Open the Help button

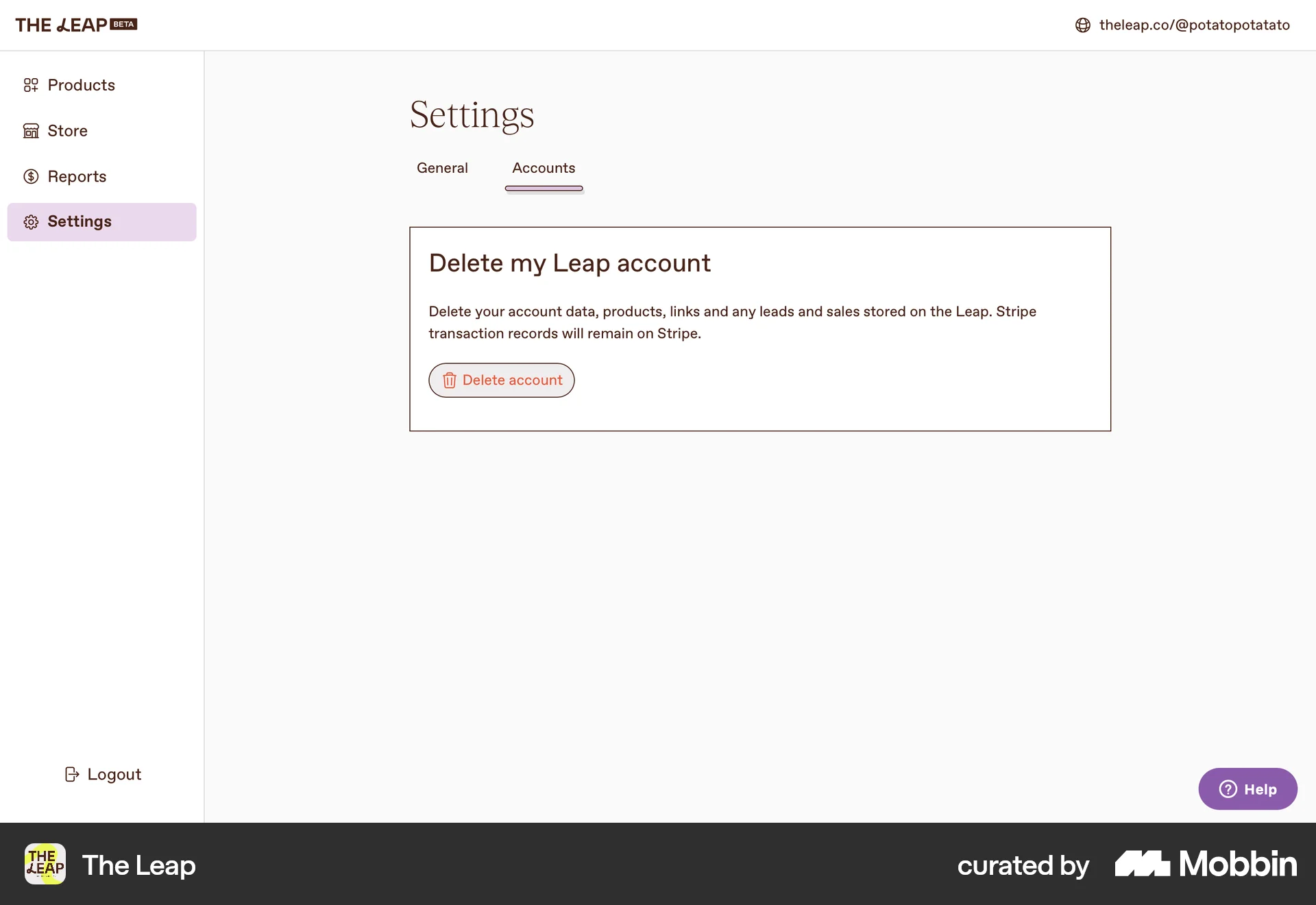(1247, 789)
